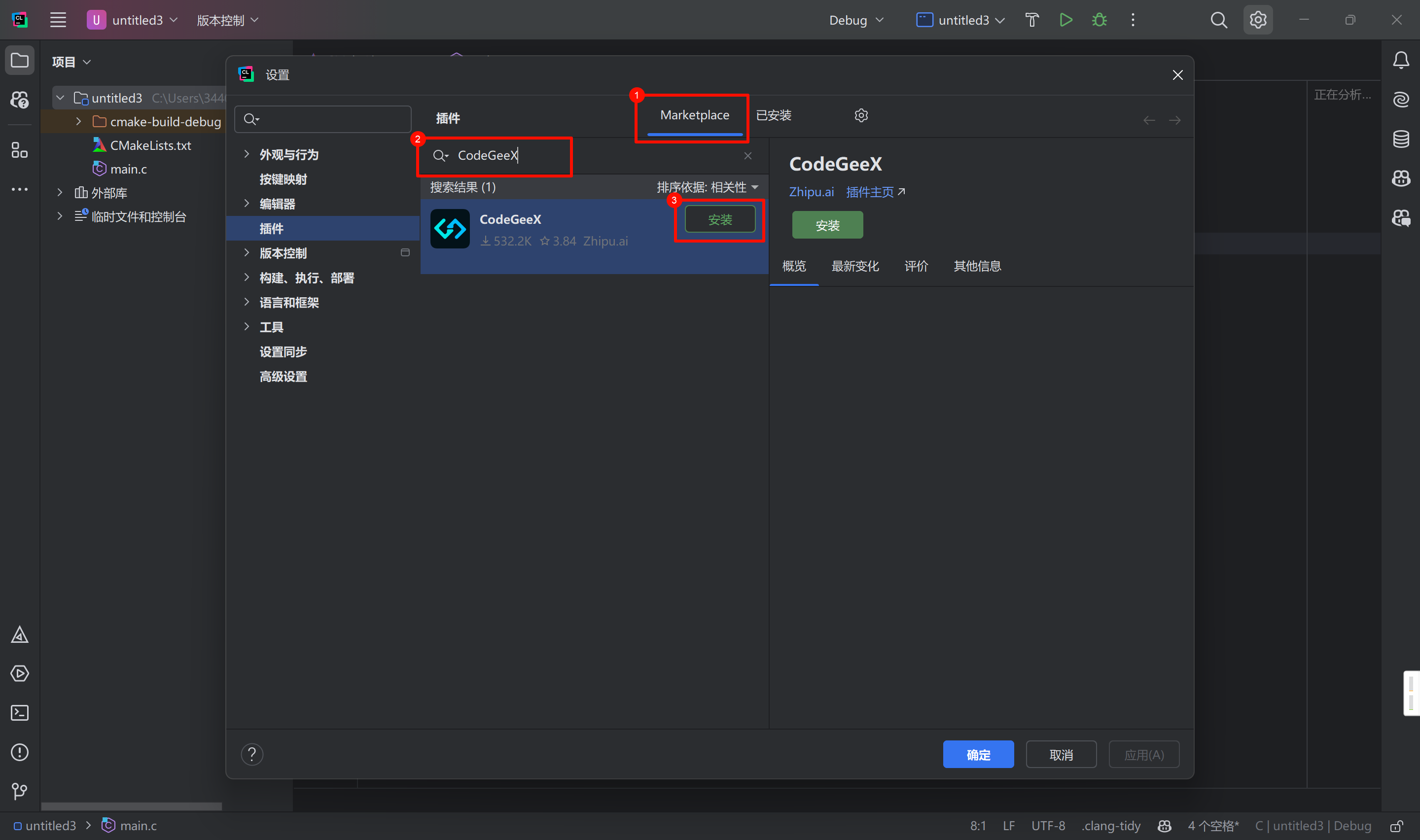Screen dimensions: 1420x840
Task: Open the Terminal tool window
Action: click(20, 713)
